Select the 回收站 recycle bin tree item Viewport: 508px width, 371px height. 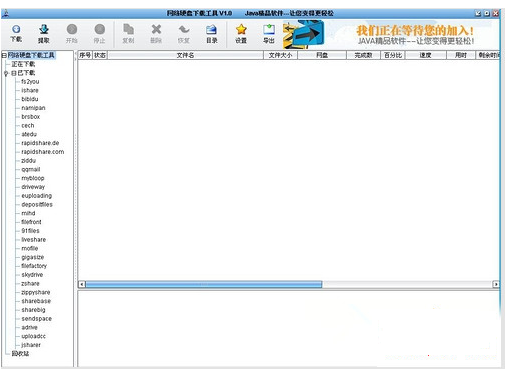coord(20,354)
